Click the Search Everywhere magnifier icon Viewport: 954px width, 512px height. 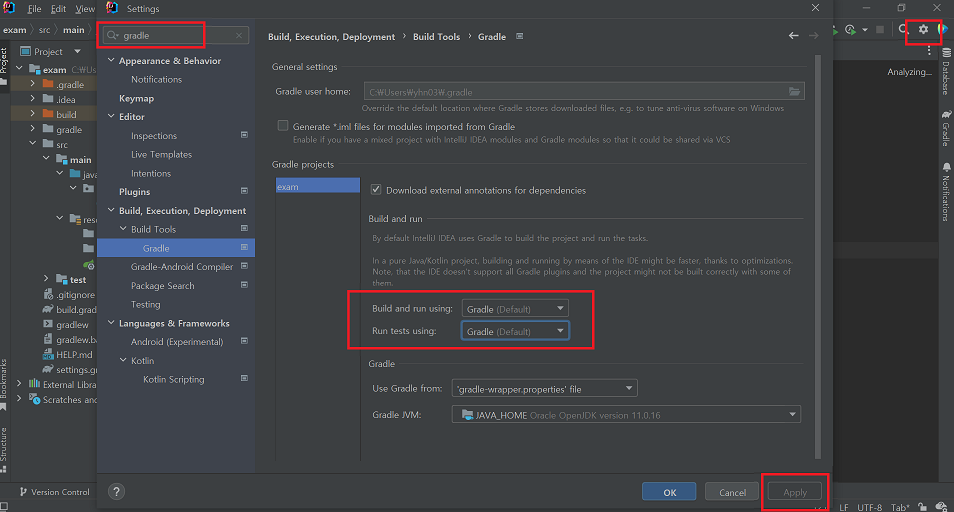(904, 29)
